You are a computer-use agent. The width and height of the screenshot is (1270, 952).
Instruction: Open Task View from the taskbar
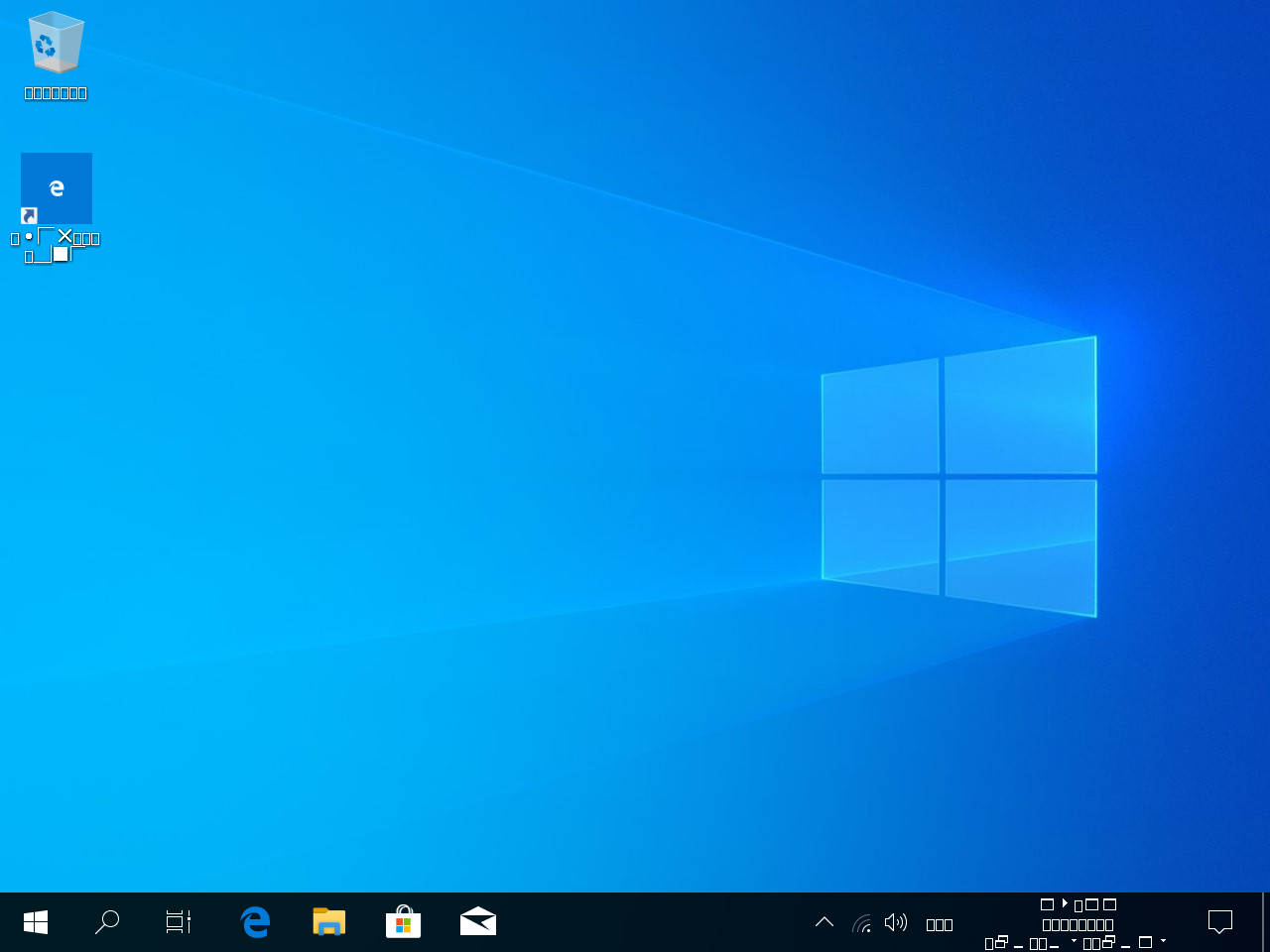click(x=179, y=922)
